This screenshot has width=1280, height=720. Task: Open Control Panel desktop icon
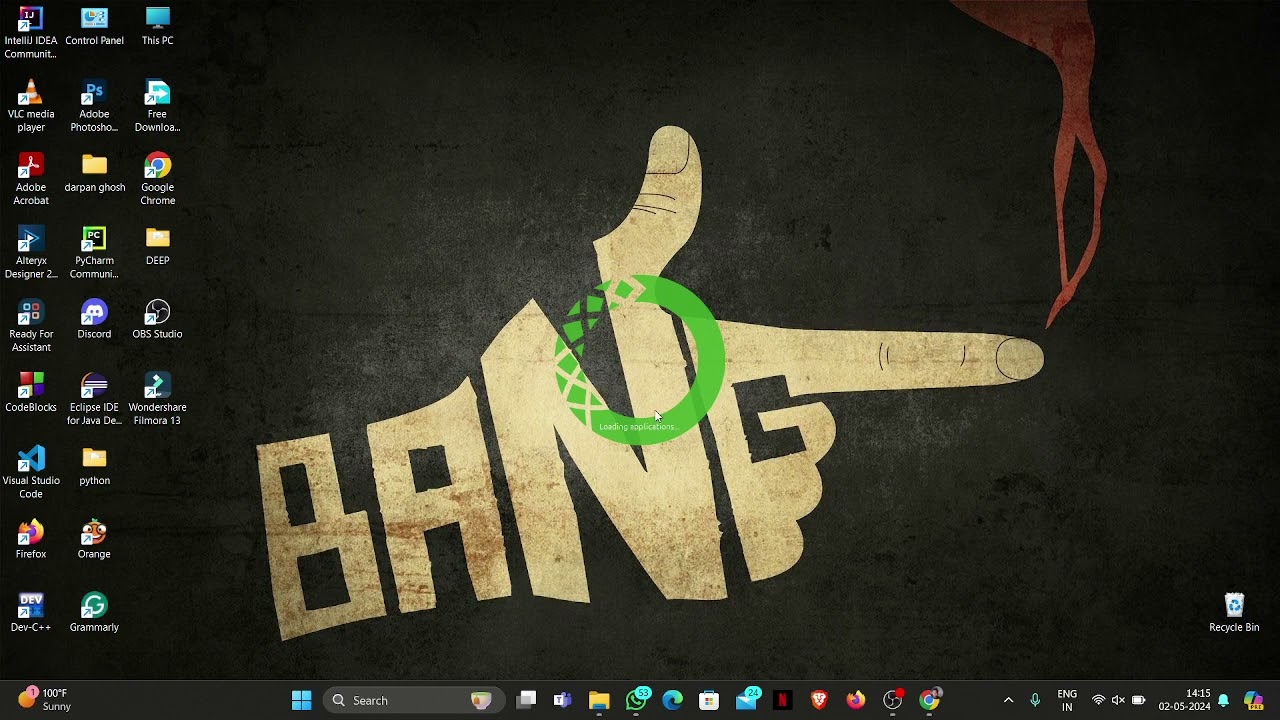[94, 27]
